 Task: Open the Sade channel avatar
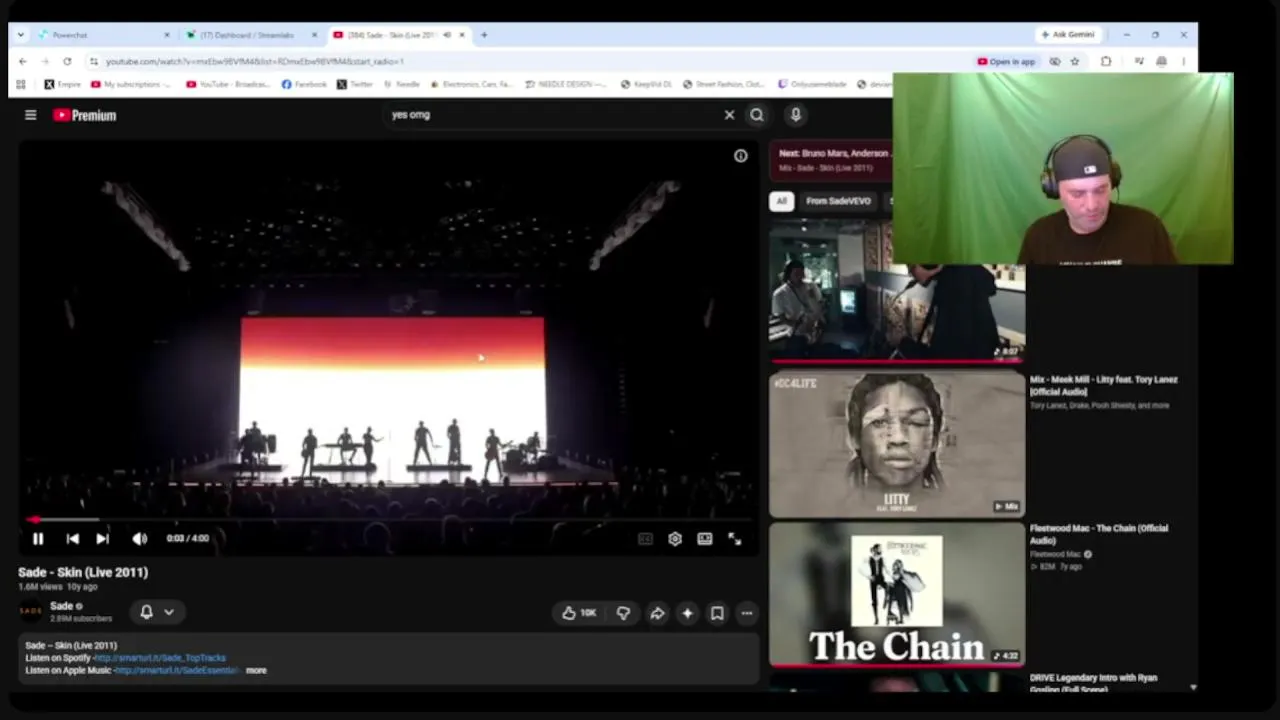(30, 611)
